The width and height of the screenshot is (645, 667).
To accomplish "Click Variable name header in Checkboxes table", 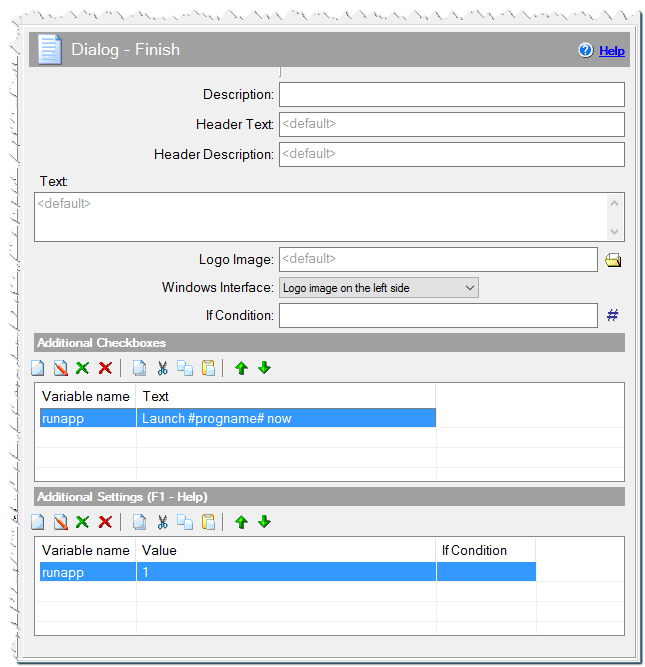I will pos(86,396).
